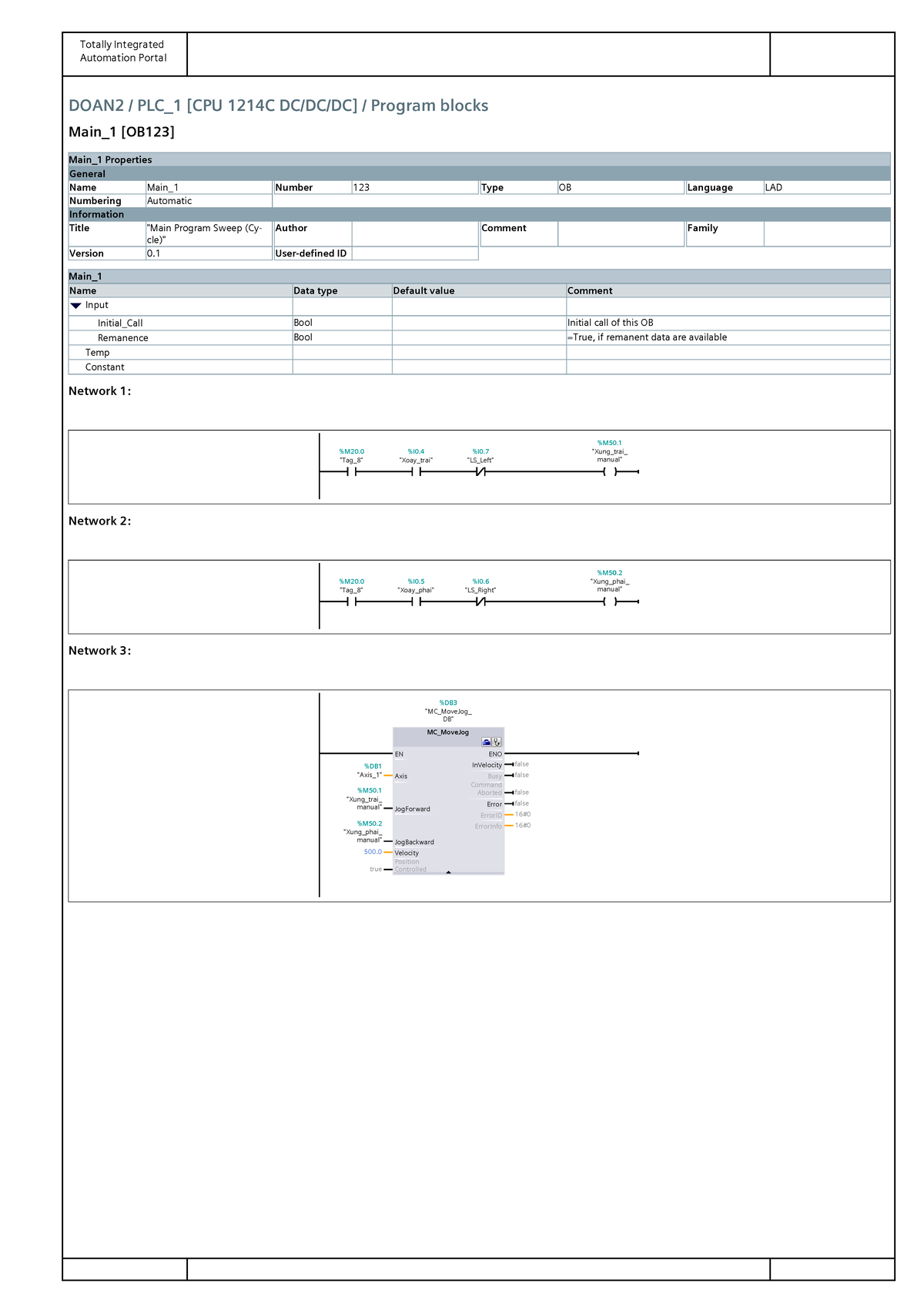Click the %DB1 Axis_1 operand
This screenshot has height=1307, width=924.
coord(370,771)
